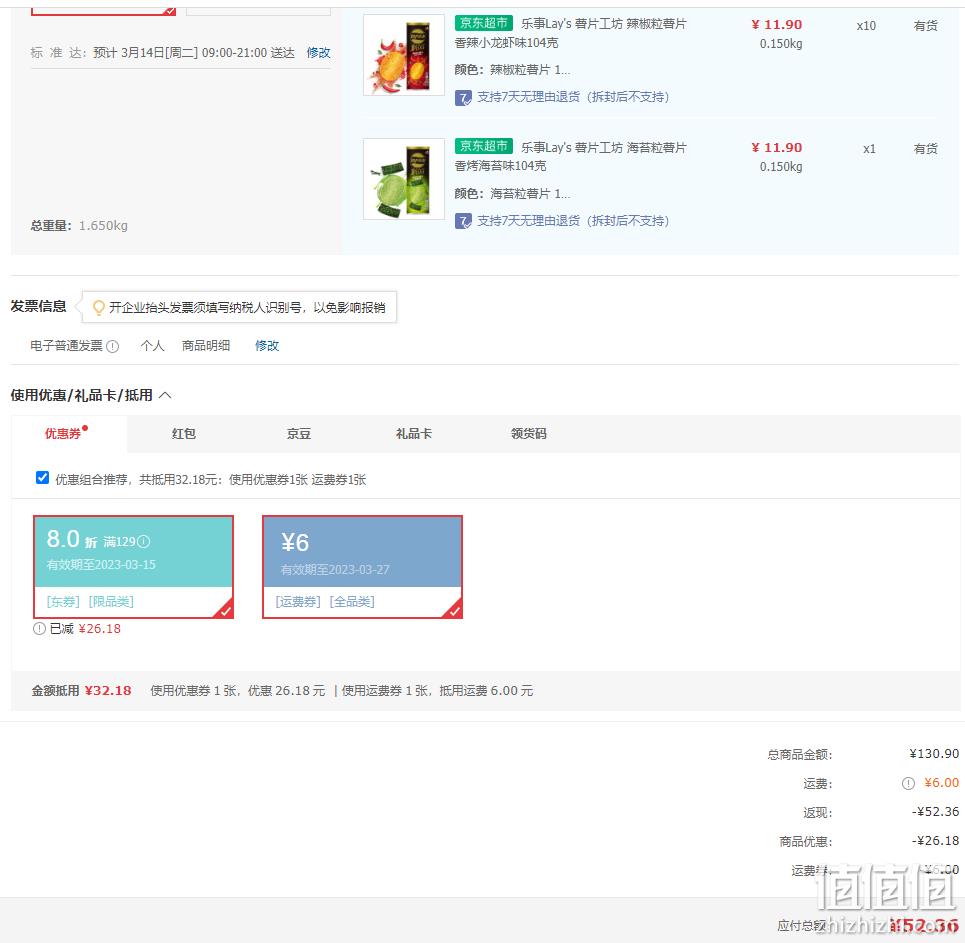Viewport: 965px width, 943px height.
Task: Click the info icon next to 运费 ¥6.00
Action: tap(908, 784)
